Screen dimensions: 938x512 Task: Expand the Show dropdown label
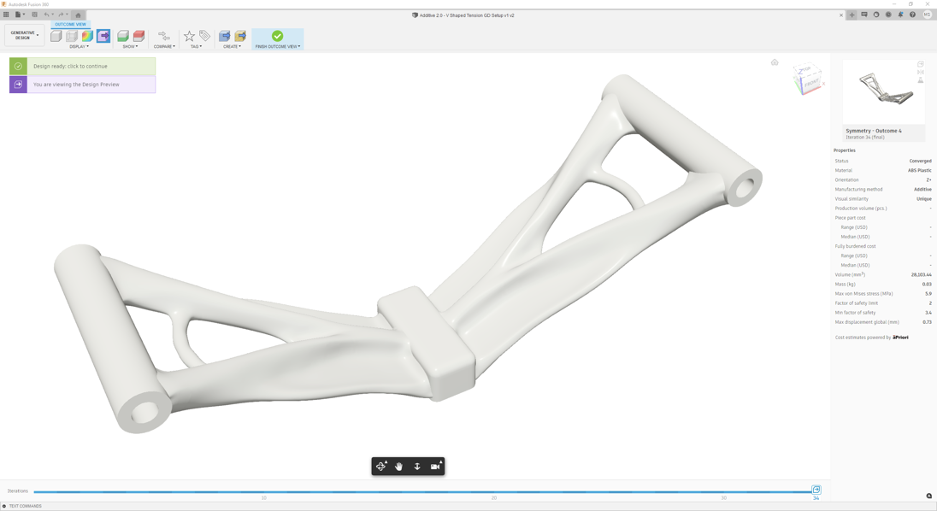pyautogui.click(x=130, y=46)
